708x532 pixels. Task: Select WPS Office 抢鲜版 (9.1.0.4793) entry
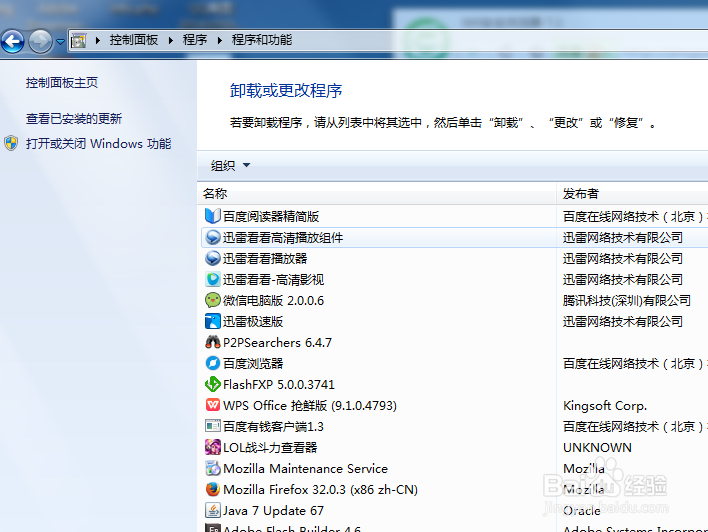point(310,406)
